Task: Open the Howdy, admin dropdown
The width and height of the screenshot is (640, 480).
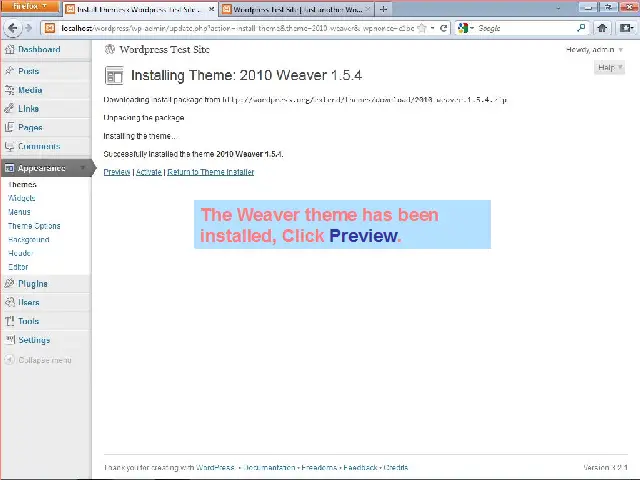Action: pos(594,49)
